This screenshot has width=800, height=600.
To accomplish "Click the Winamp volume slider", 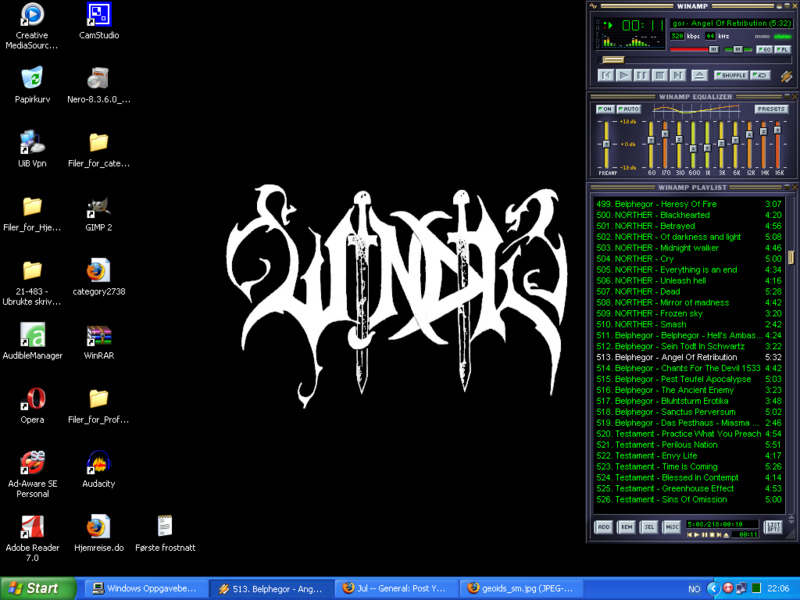I will click(x=694, y=49).
